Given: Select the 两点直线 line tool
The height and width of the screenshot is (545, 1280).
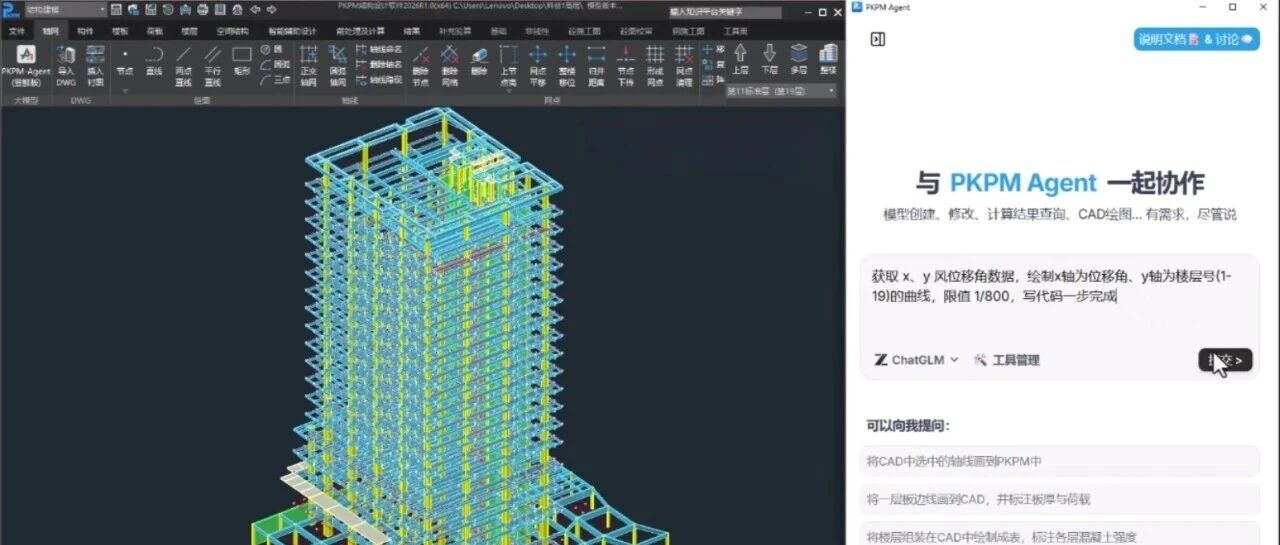Looking at the screenshot, I should click(183, 65).
